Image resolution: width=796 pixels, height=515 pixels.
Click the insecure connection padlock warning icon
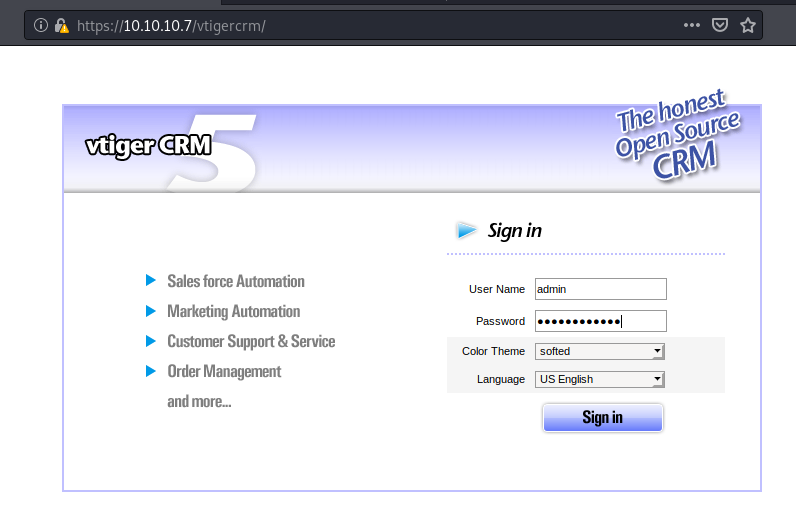click(x=61, y=25)
